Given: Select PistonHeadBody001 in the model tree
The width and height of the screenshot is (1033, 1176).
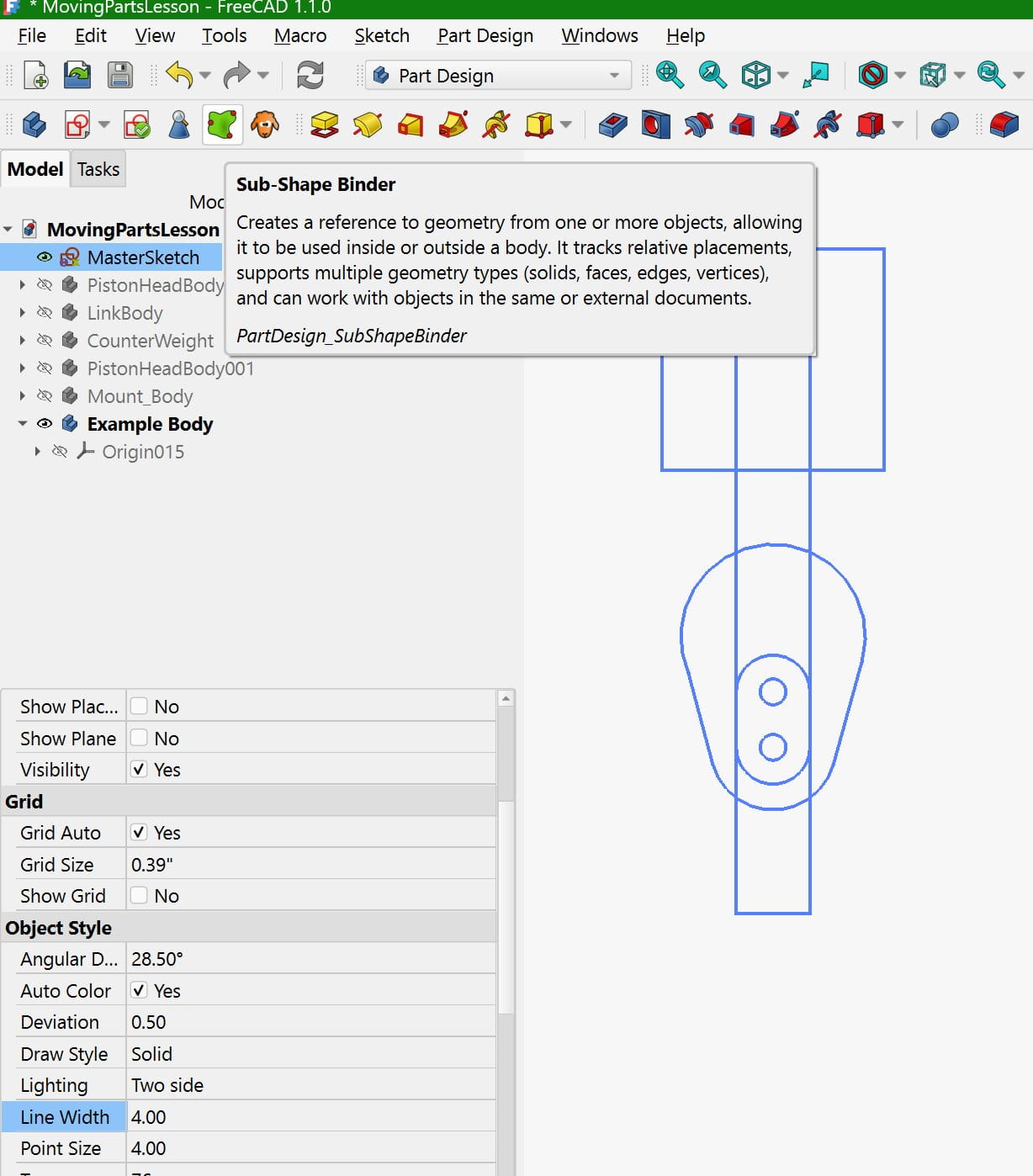Looking at the screenshot, I should 170,368.
